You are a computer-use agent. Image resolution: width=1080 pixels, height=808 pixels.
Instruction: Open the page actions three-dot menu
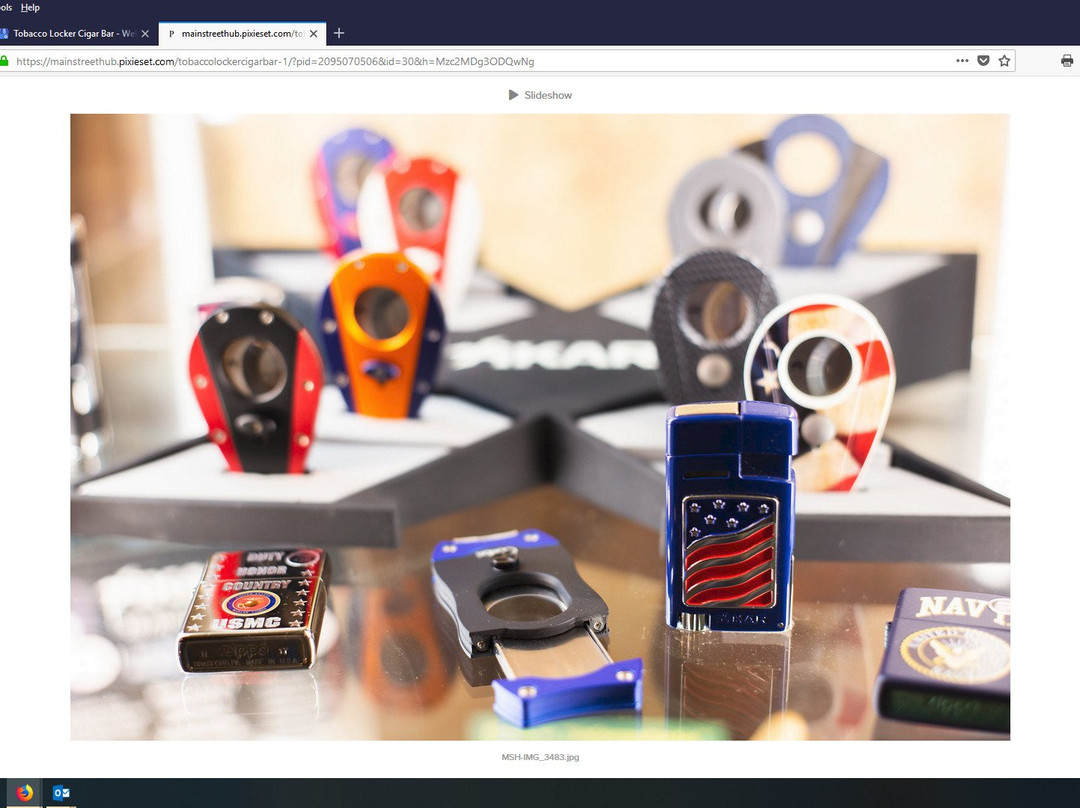962,61
